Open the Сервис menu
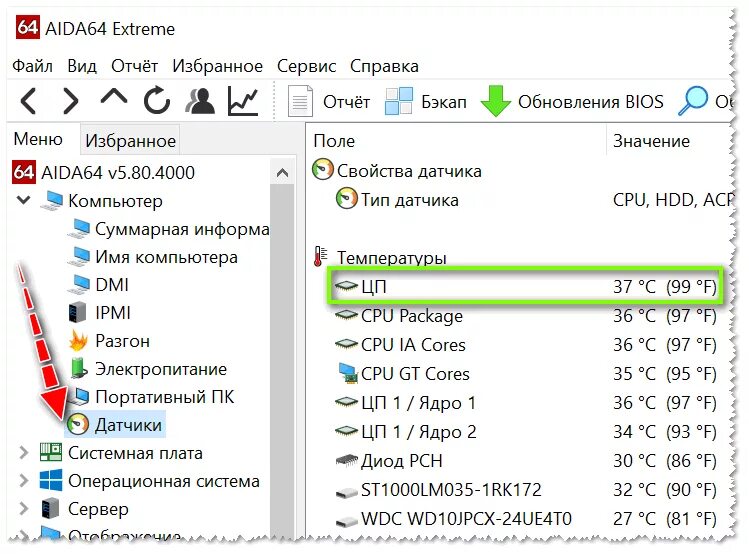This screenshot has width=749, height=554. 306,66
